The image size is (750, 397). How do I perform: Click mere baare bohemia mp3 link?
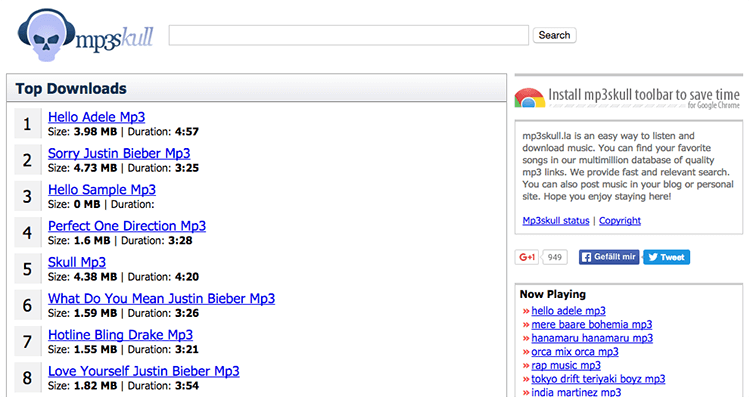click(x=592, y=324)
